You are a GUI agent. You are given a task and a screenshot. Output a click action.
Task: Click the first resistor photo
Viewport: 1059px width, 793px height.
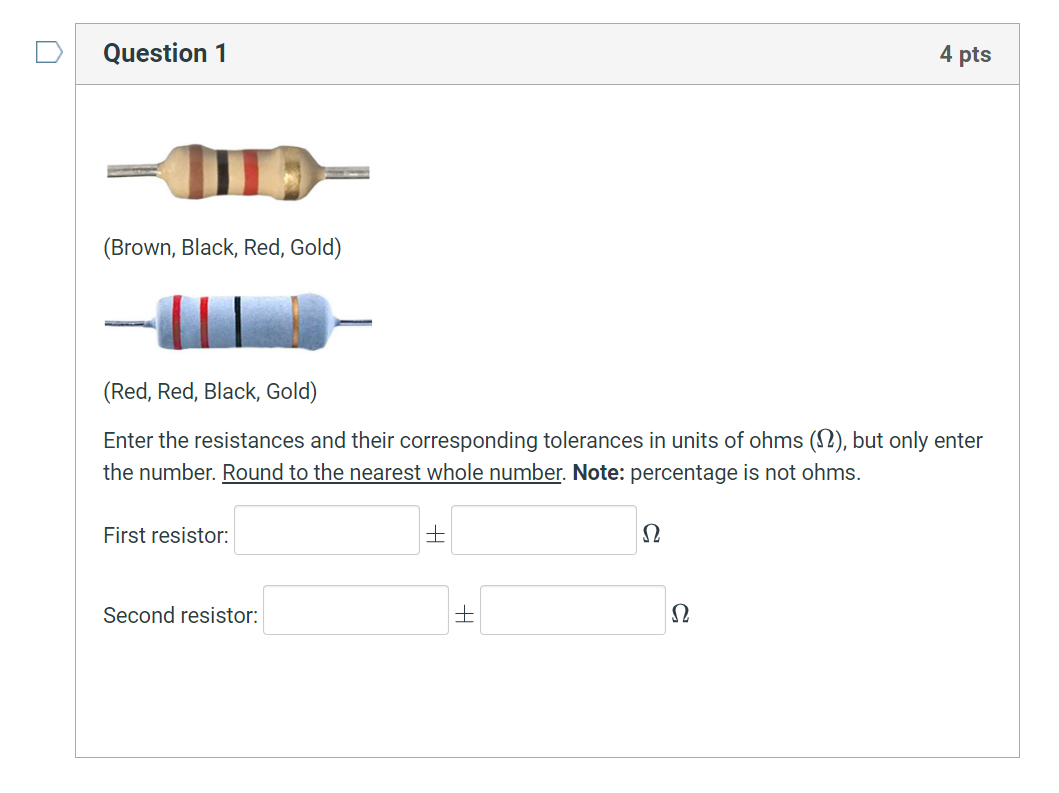237,170
